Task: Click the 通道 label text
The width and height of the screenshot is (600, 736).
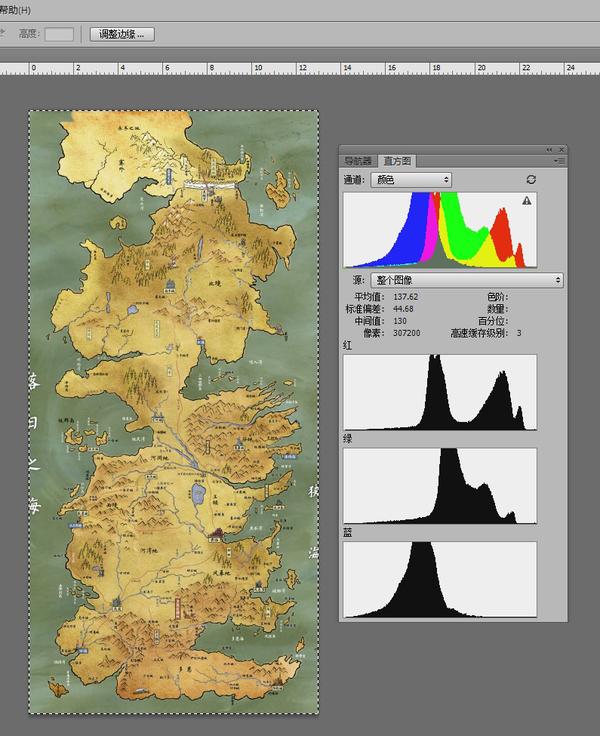Action: [354, 180]
